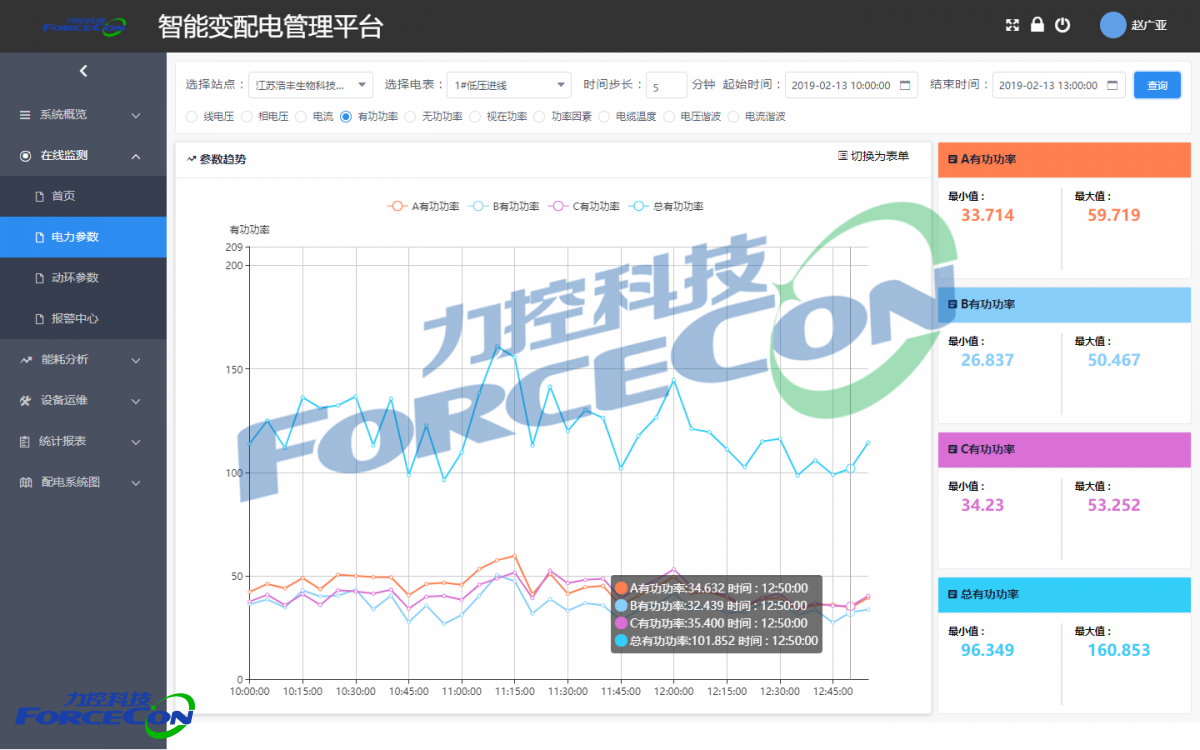Open 电力参数 in the sidebar
The width and height of the screenshot is (1200, 750).
coord(83,237)
